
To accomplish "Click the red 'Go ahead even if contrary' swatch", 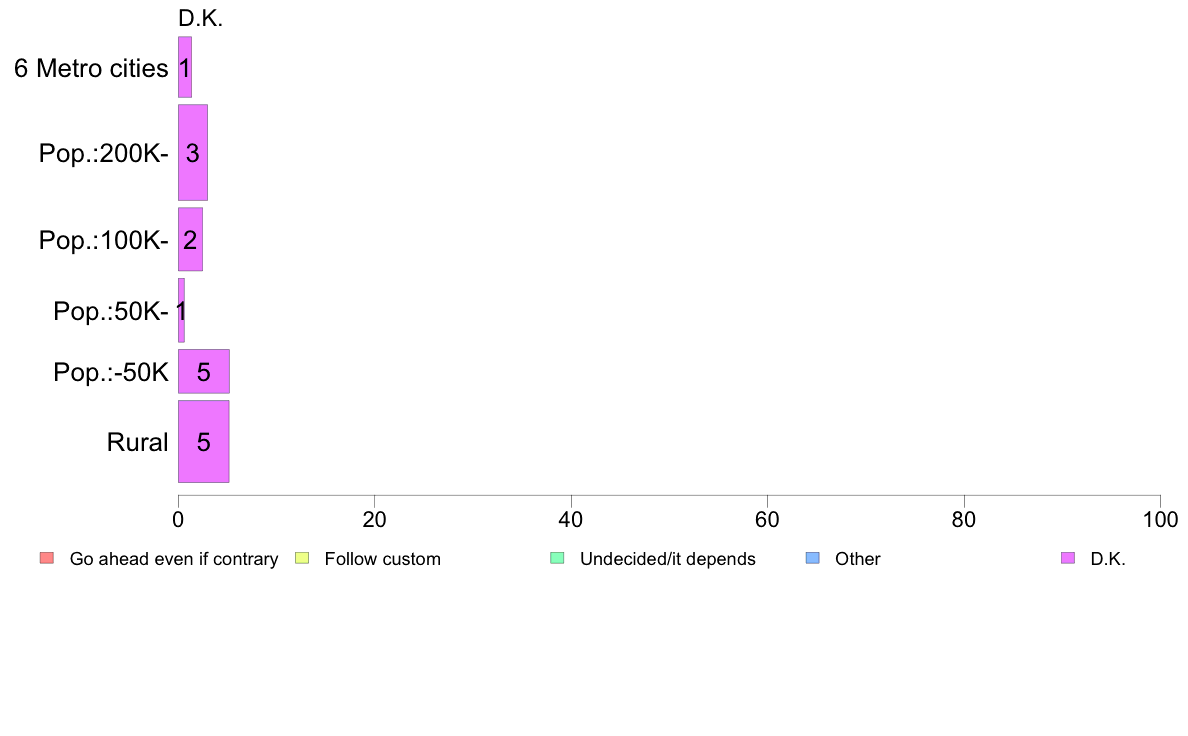I will point(47,559).
